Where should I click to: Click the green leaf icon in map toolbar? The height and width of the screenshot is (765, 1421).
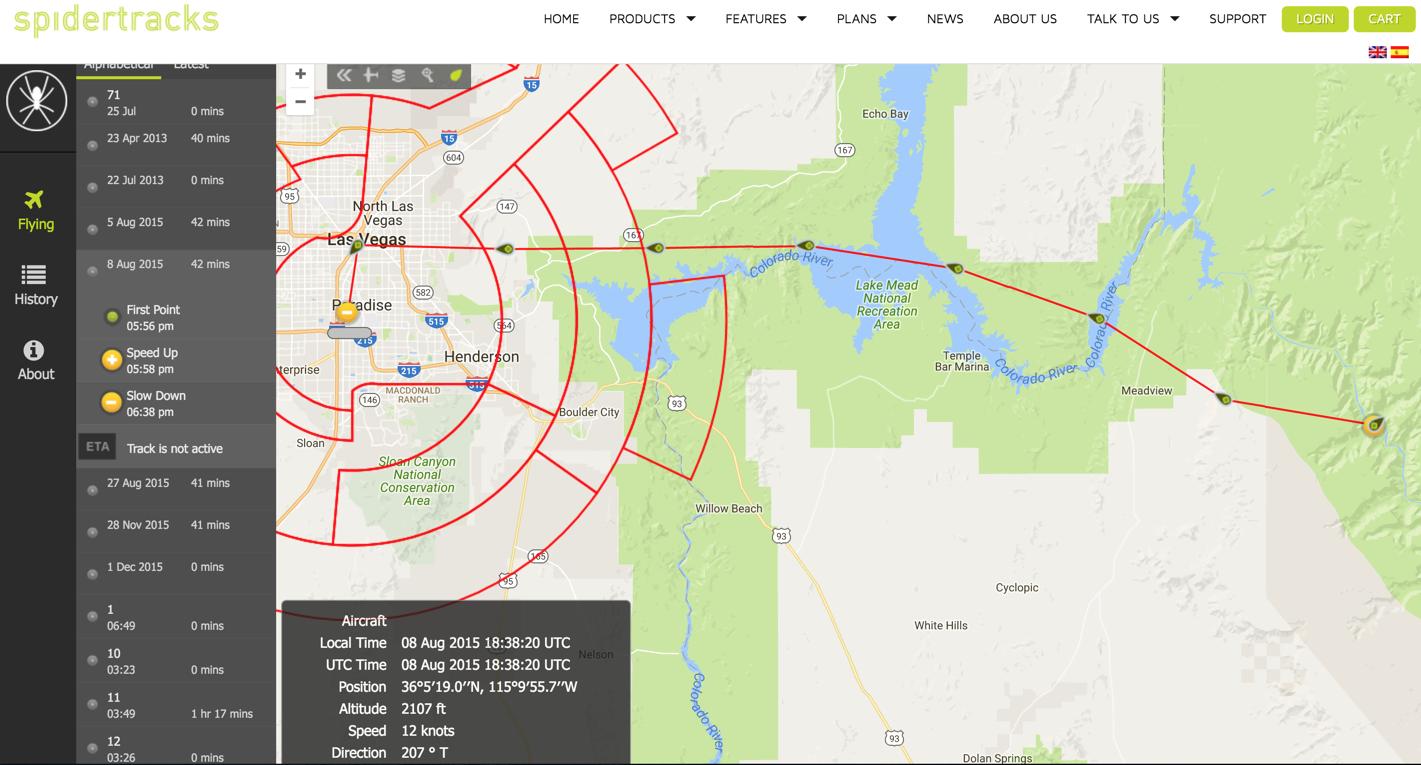[x=456, y=75]
